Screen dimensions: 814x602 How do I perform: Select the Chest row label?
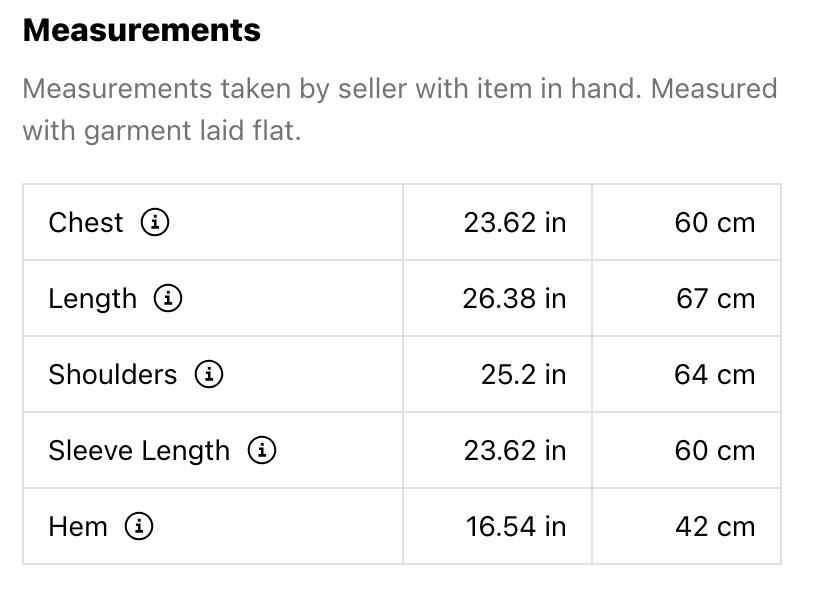coord(86,222)
